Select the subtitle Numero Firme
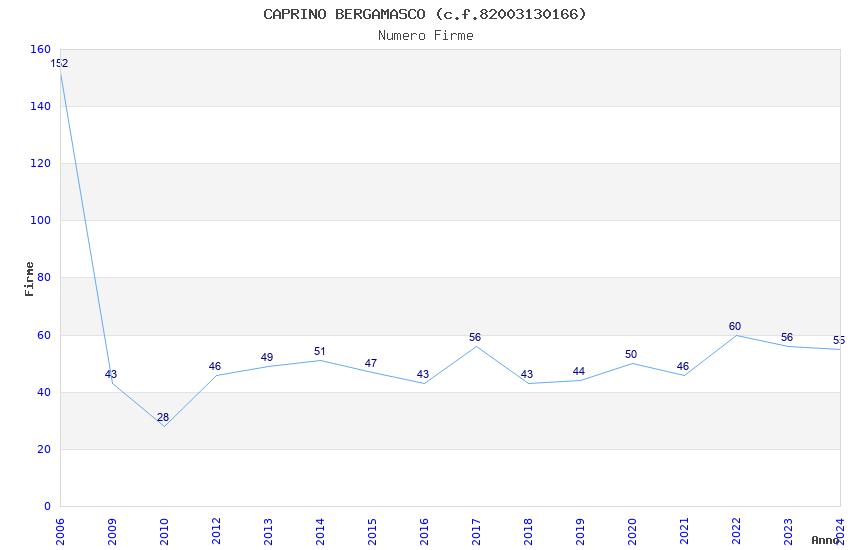 (426, 36)
